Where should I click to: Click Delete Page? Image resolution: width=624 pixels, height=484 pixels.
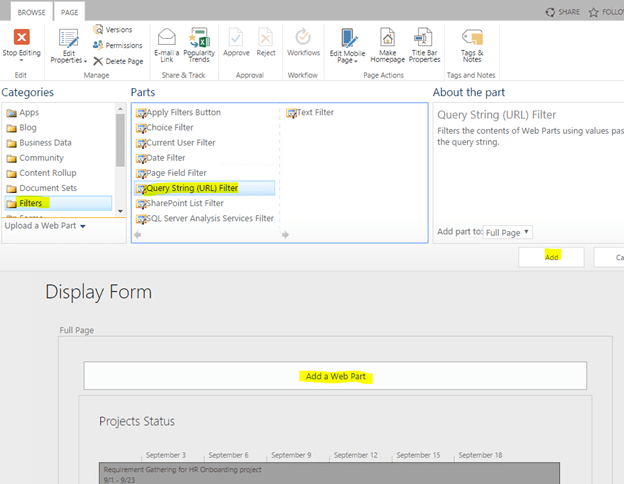[118, 61]
